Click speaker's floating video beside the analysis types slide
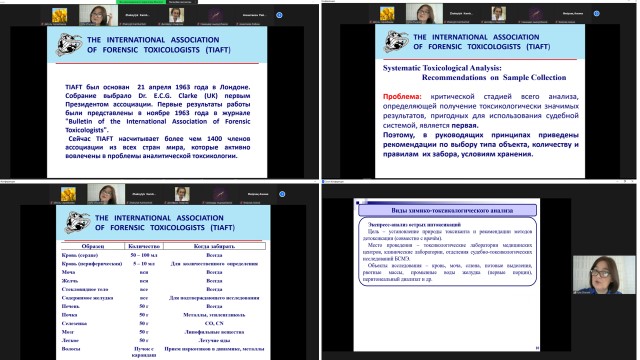 coord(604,275)
